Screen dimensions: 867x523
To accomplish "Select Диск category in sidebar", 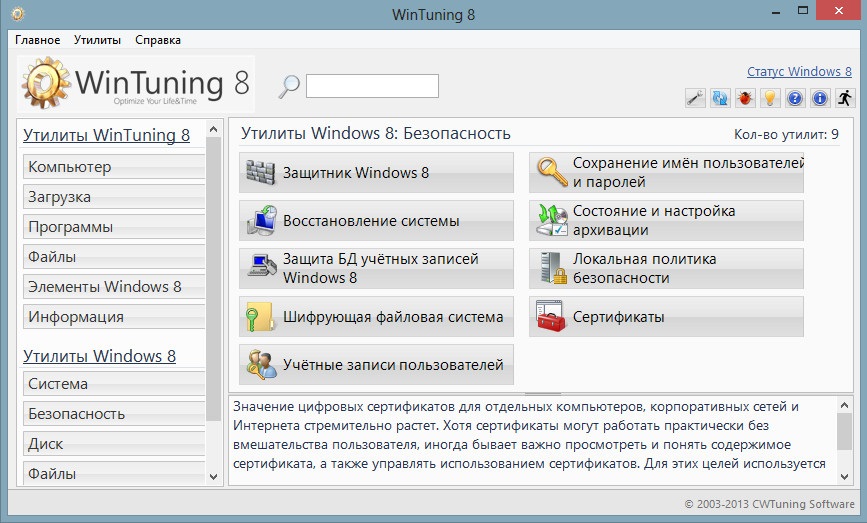I will pos(113,444).
